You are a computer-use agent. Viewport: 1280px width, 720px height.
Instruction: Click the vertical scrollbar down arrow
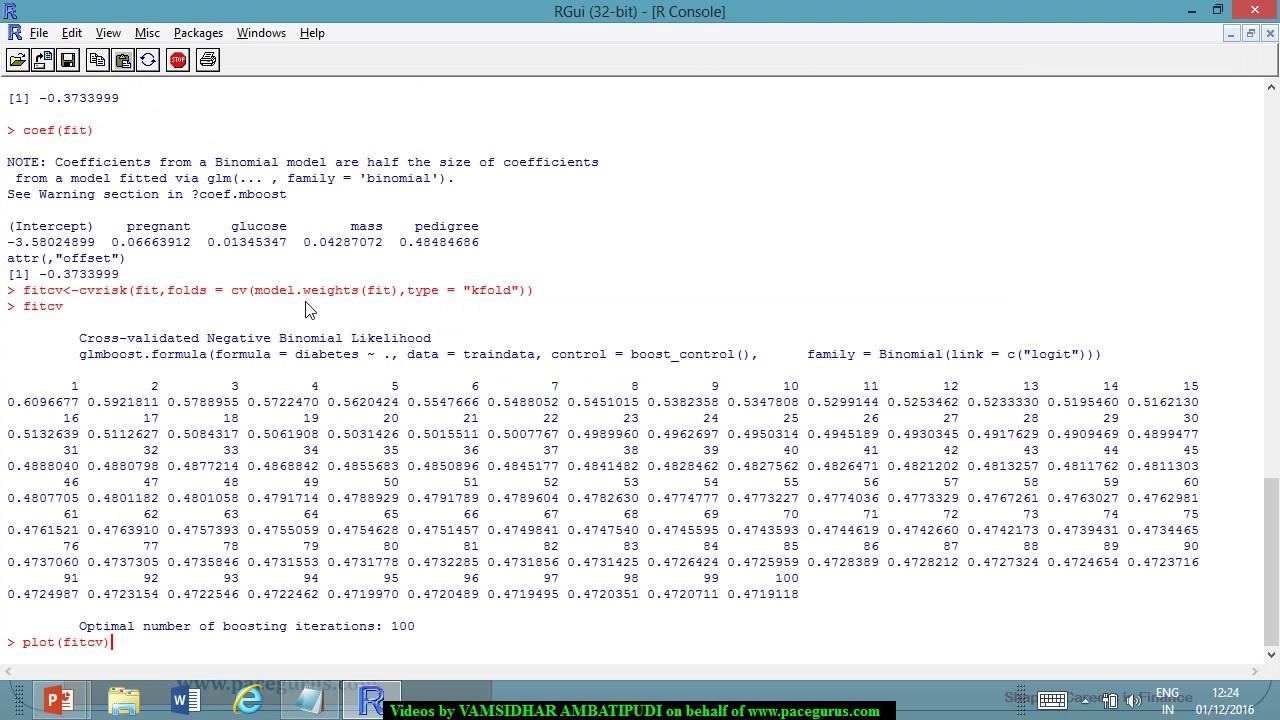(x=1271, y=655)
